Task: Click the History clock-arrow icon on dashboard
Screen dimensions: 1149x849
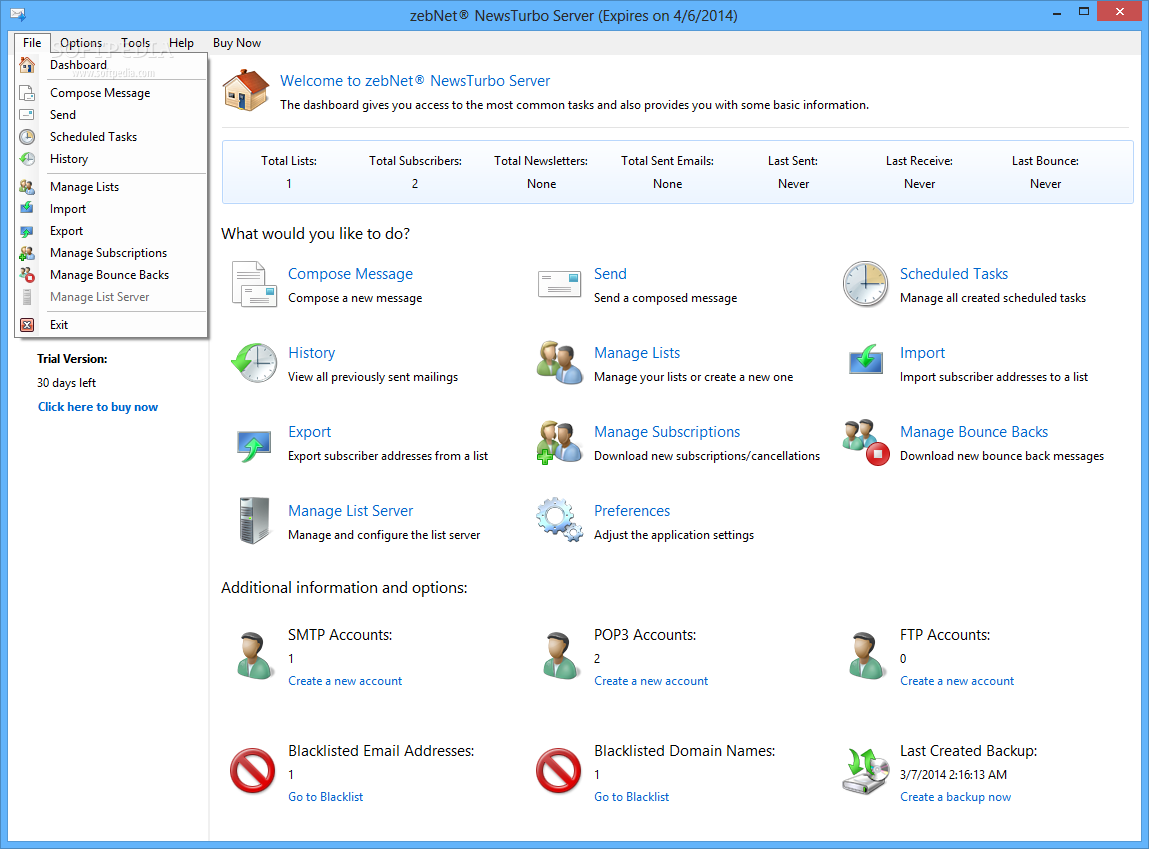Action: click(x=254, y=363)
